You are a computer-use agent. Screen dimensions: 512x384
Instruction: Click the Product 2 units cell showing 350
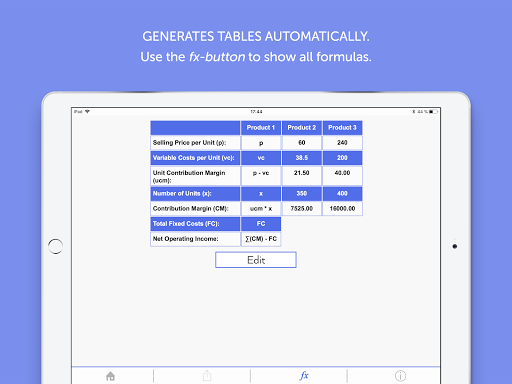[x=302, y=194]
